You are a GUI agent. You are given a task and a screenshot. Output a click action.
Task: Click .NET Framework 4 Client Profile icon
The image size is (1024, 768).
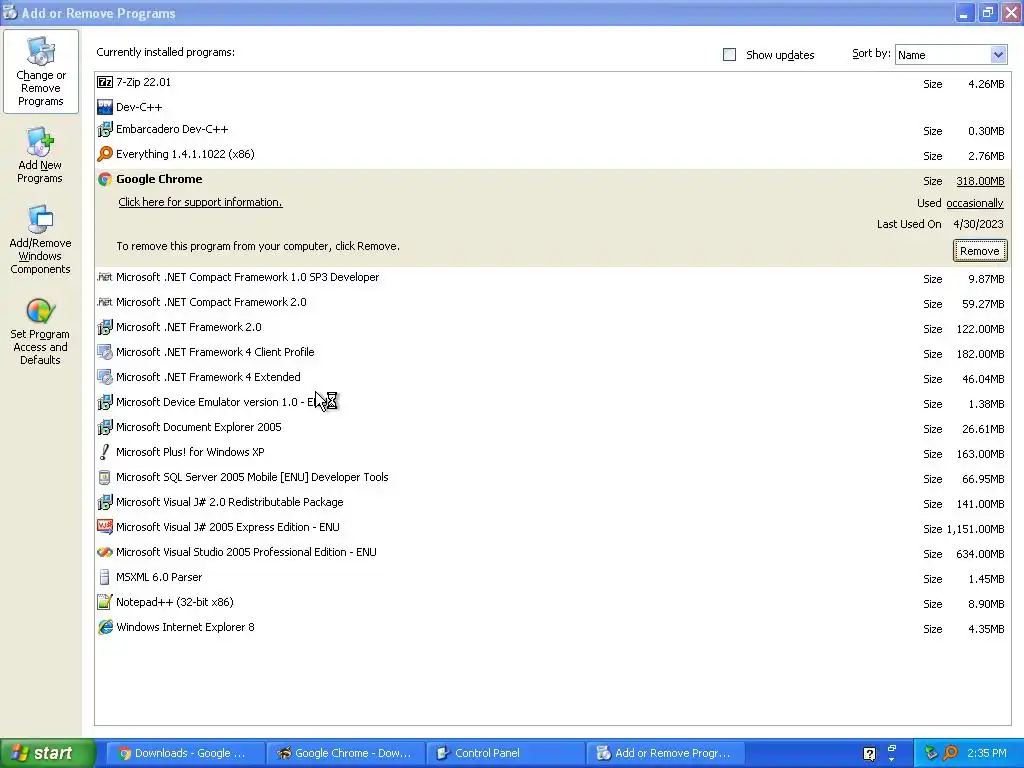click(x=104, y=352)
